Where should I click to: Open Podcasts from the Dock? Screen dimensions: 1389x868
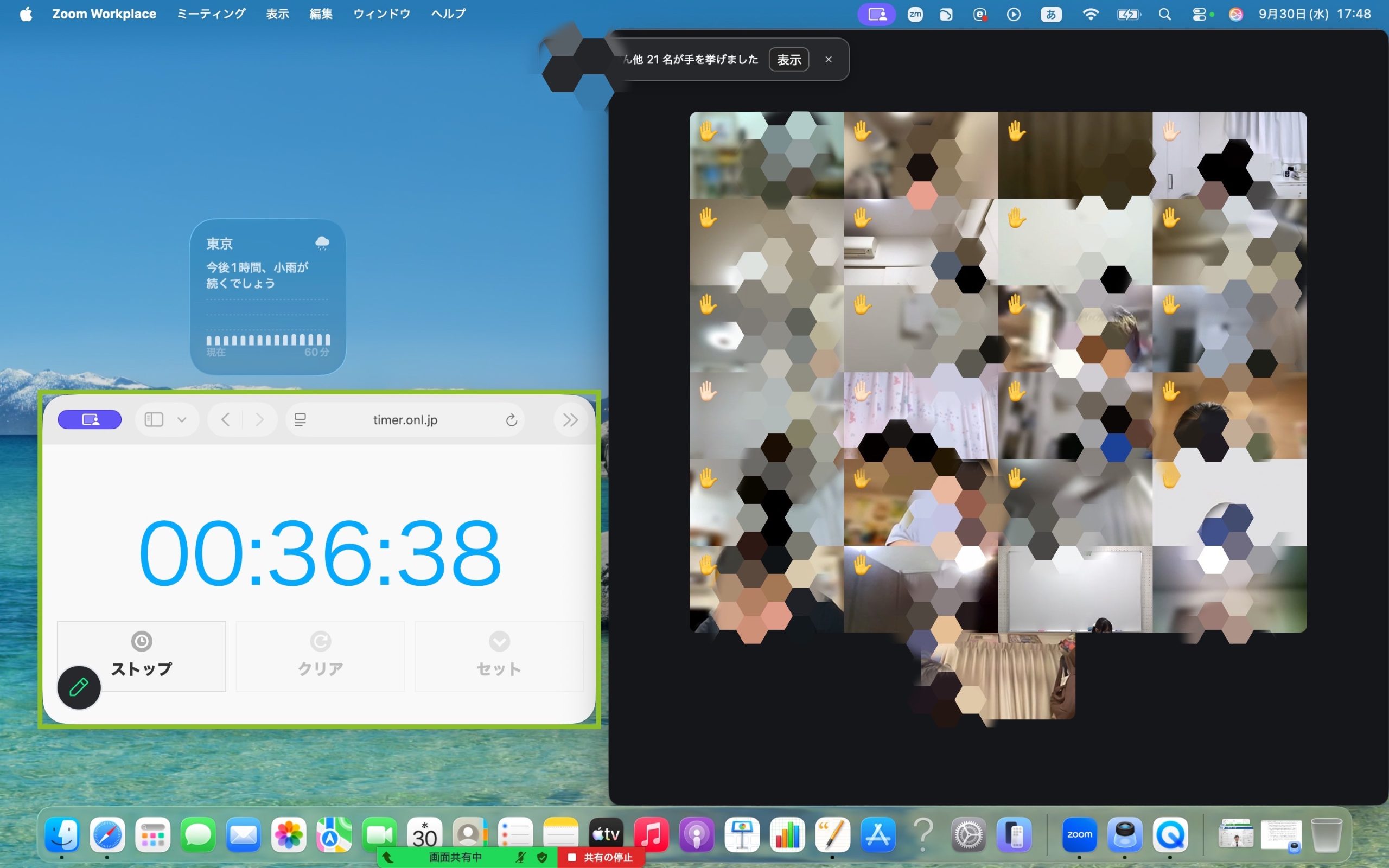point(696,834)
